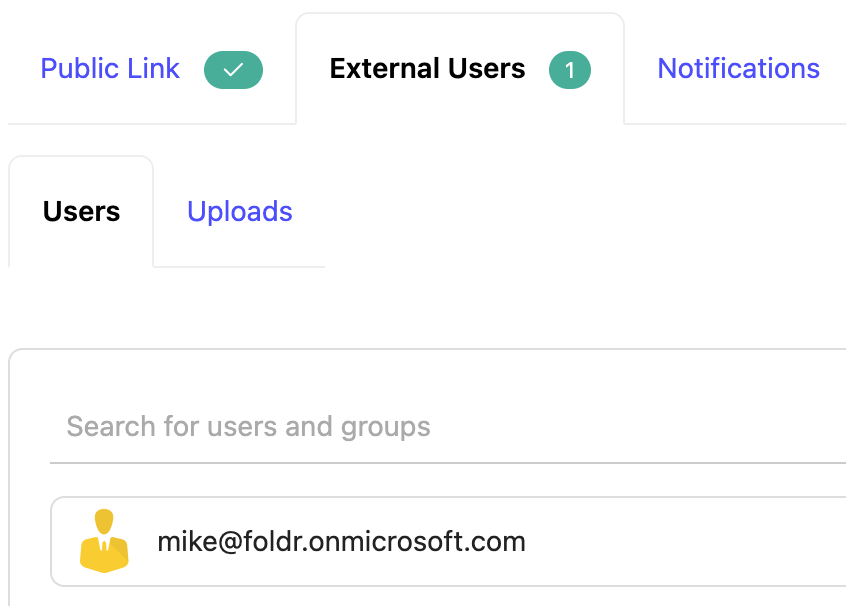The height and width of the screenshot is (606, 846).
Task: Click the Public Link enabled status indicator
Action: coord(233,70)
